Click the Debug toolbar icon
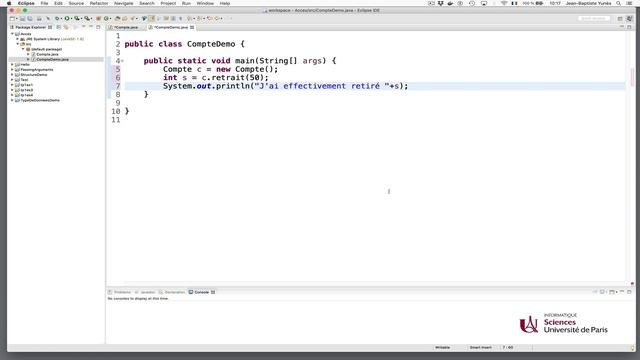640x360 pixels. [x=57, y=18]
